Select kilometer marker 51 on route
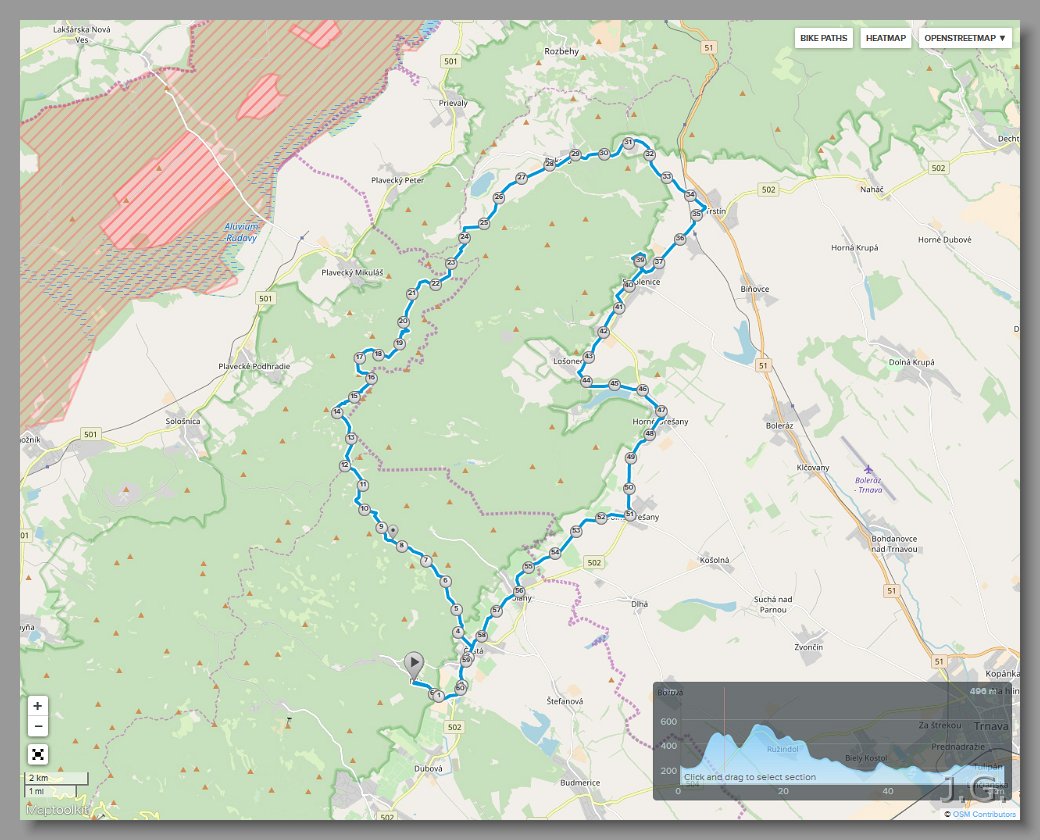The image size is (1040, 840). point(630,514)
